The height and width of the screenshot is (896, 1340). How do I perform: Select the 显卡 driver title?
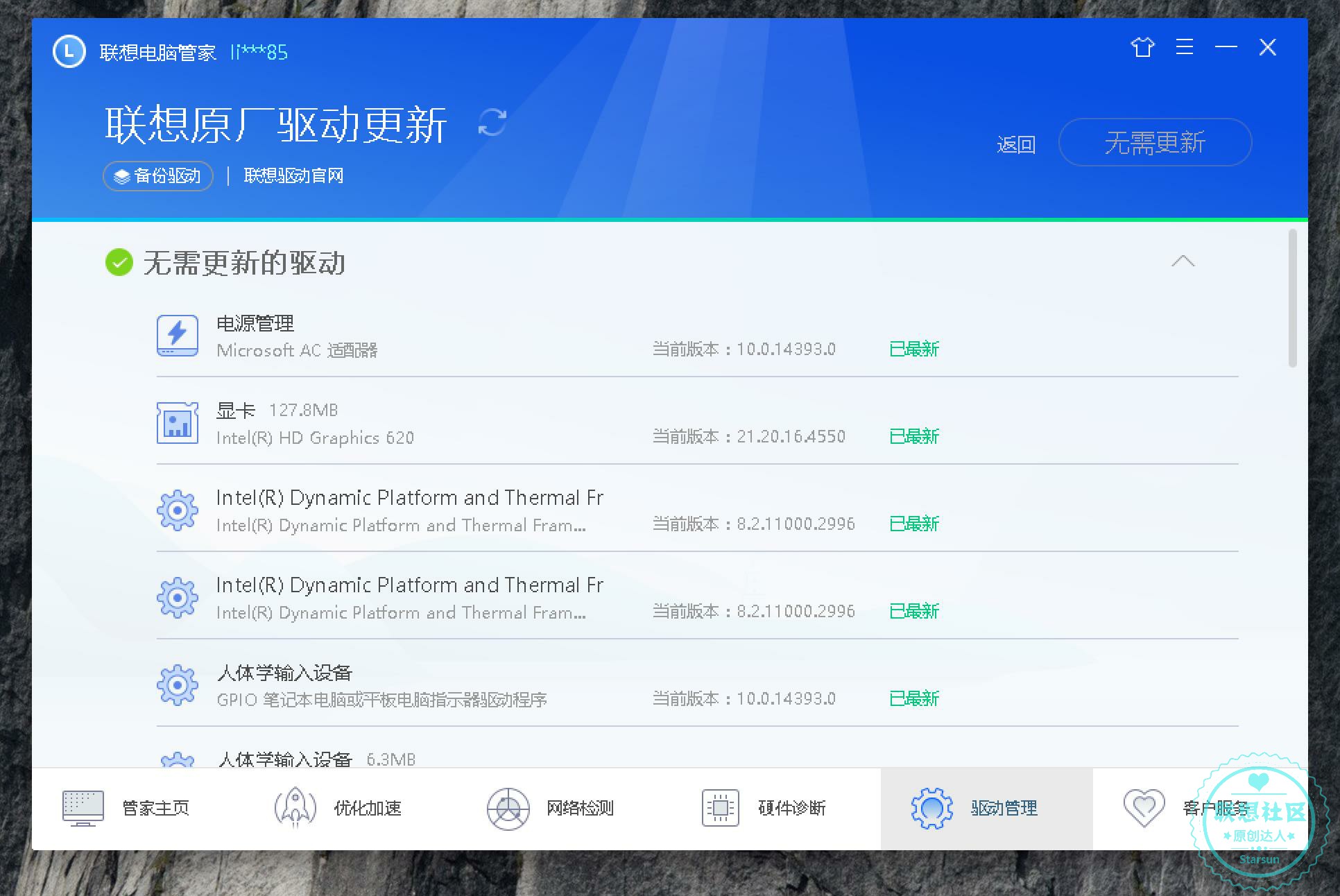[x=236, y=411]
